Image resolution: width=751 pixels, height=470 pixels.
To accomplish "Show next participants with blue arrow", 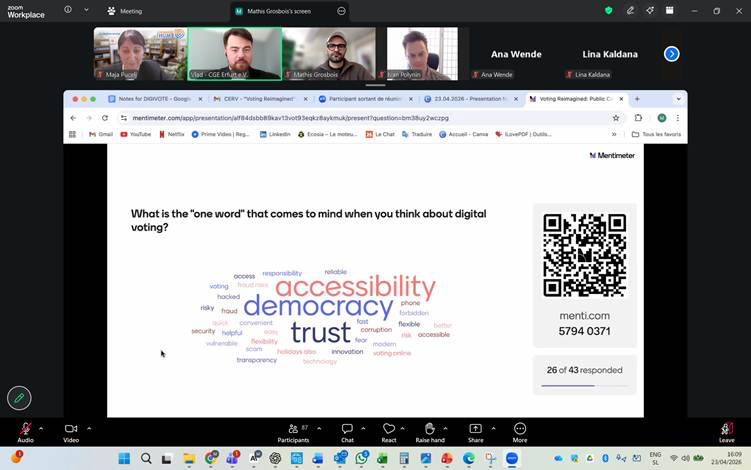I will pyautogui.click(x=672, y=54).
